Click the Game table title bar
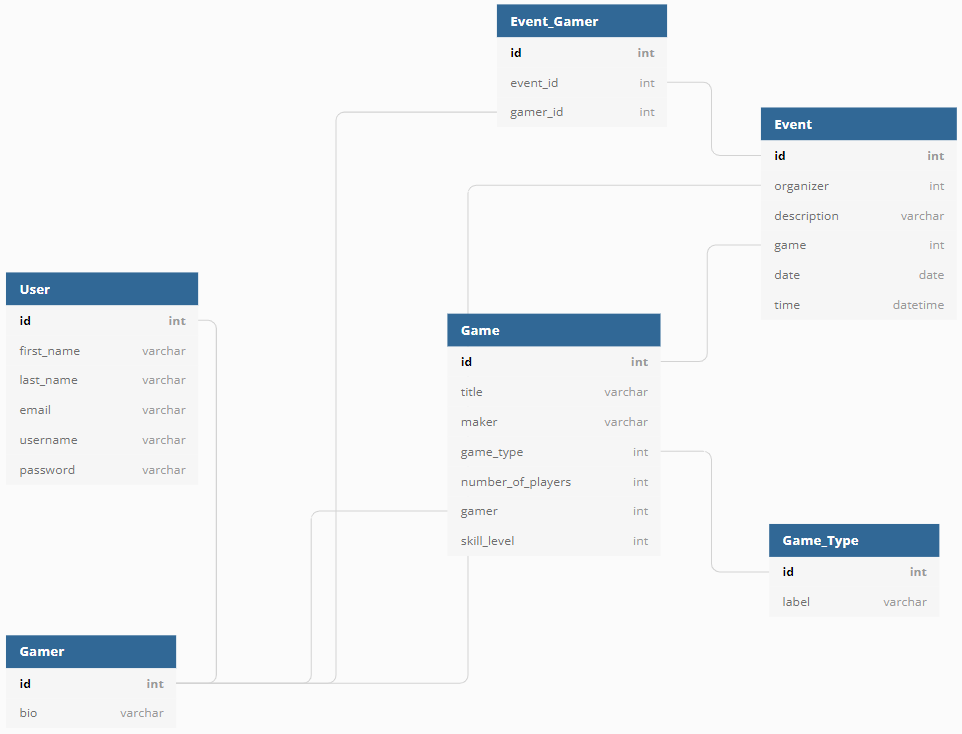962x734 pixels. 553,329
